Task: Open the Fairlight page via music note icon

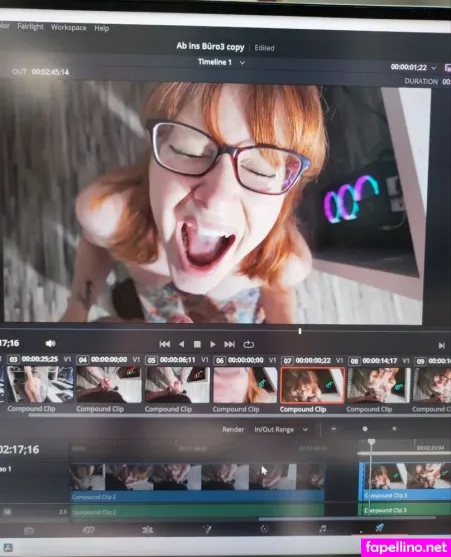Action: [322, 529]
